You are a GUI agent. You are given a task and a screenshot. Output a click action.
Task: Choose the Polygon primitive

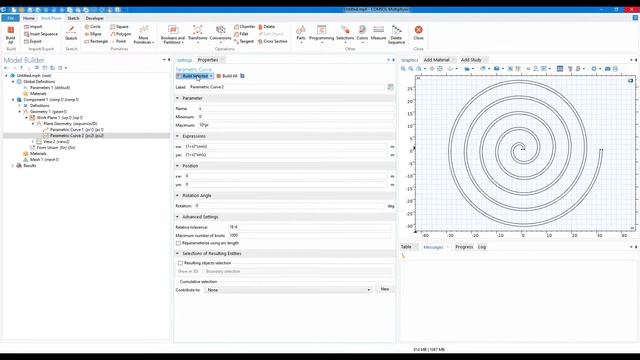[x=121, y=34]
